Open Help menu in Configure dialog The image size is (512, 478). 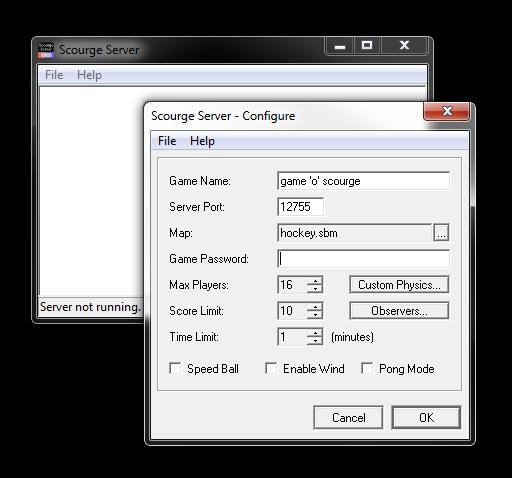(x=202, y=141)
